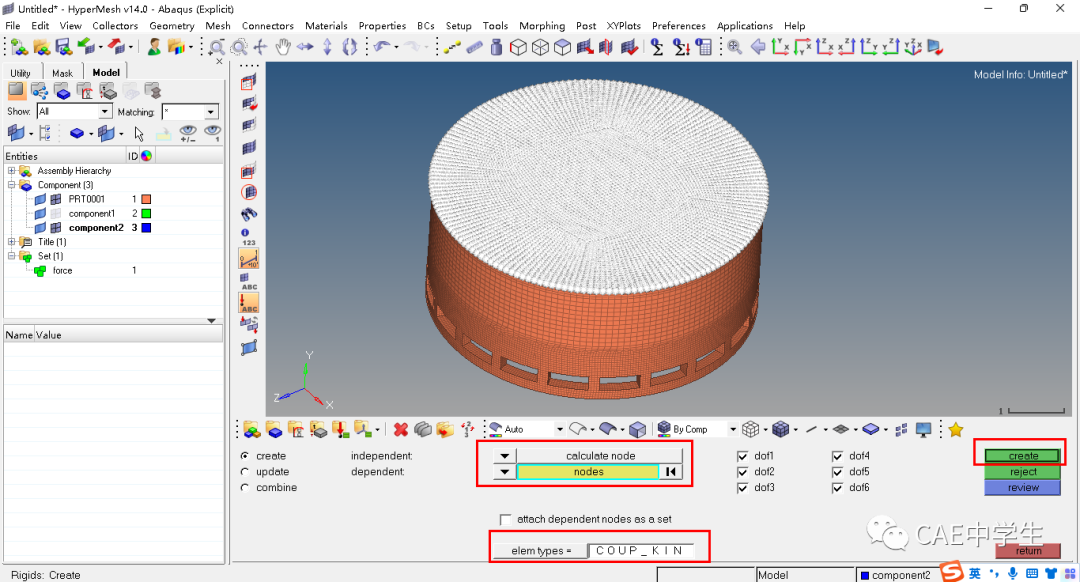Click the blue color swatch for component2
The height and width of the screenshot is (582, 1080).
(x=146, y=228)
